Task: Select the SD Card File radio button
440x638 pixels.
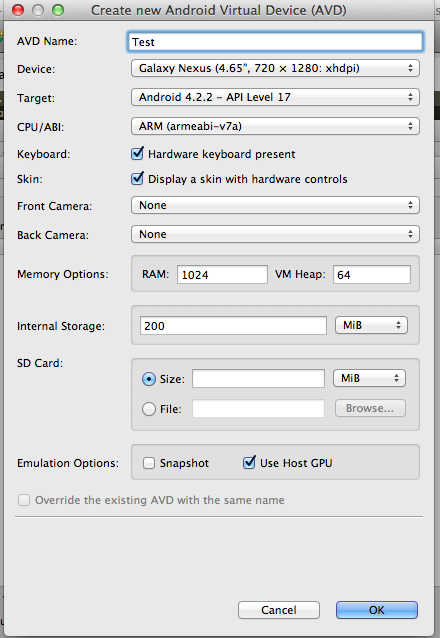Action: (x=149, y=409)
